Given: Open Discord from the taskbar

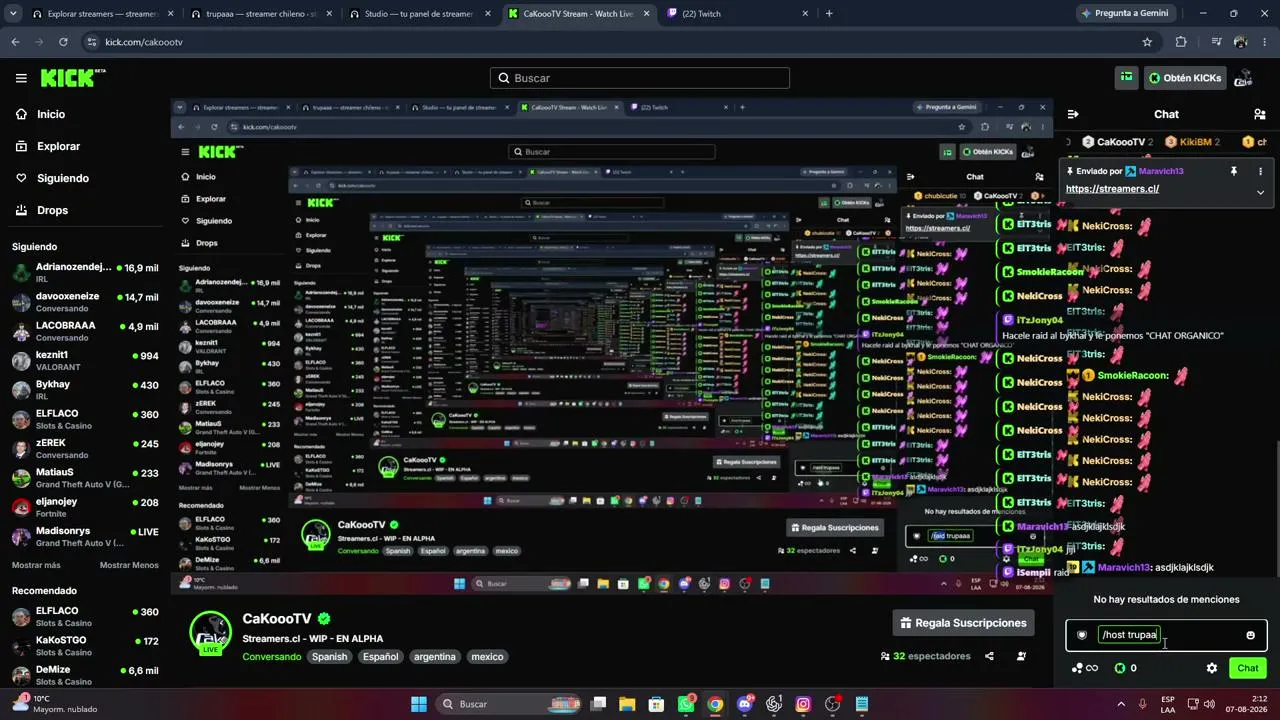Looking at the screenshot, I should click(744, 704).
